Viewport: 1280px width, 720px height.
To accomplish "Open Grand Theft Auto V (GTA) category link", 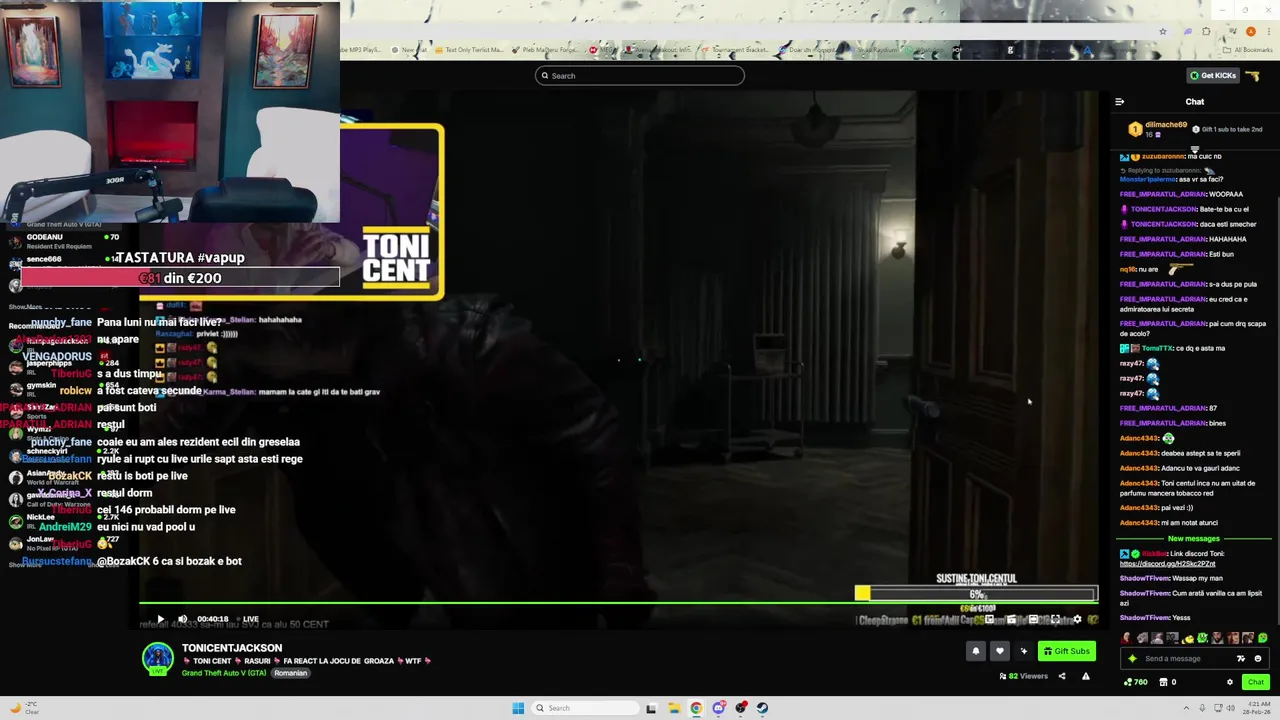I will pyautogui.click(x=224, y=673).
